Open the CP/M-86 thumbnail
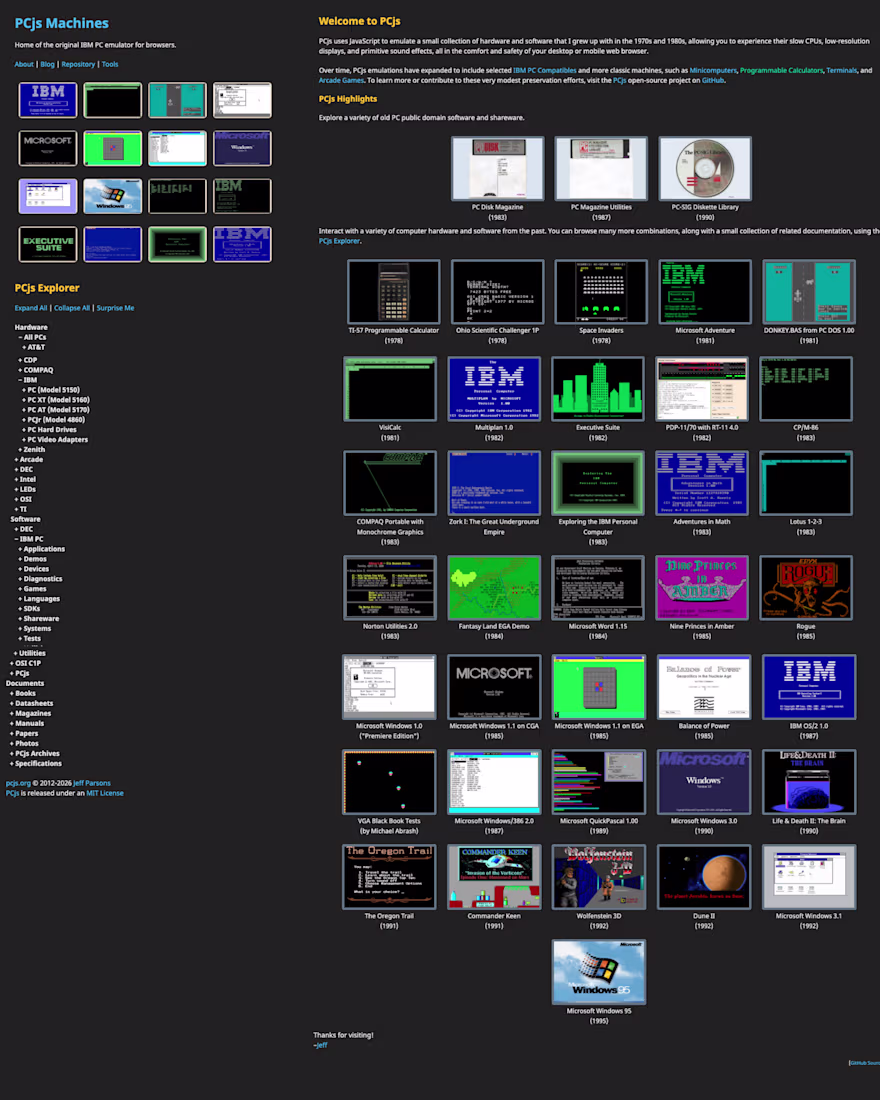Screen dimensions: 880x1100 tap(806, 389)
